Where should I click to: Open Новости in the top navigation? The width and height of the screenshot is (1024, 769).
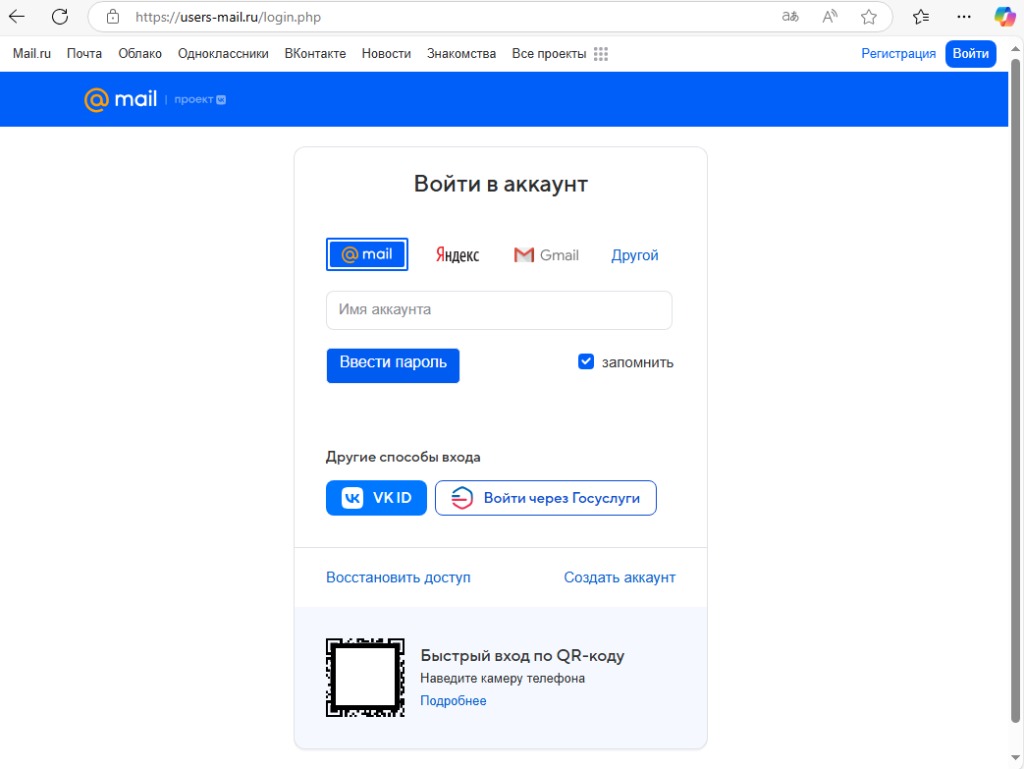click(386, 54)
